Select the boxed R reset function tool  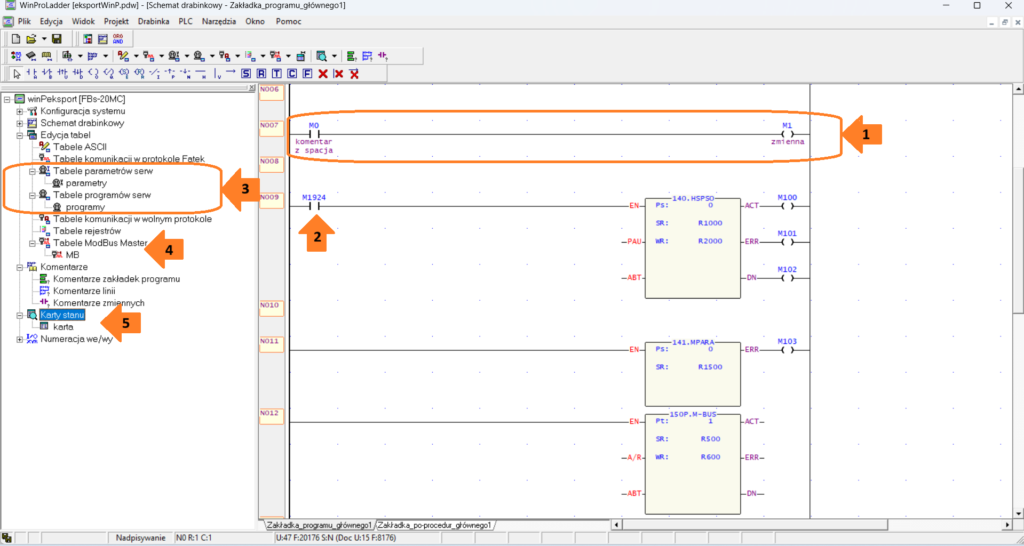pos(261,74)
